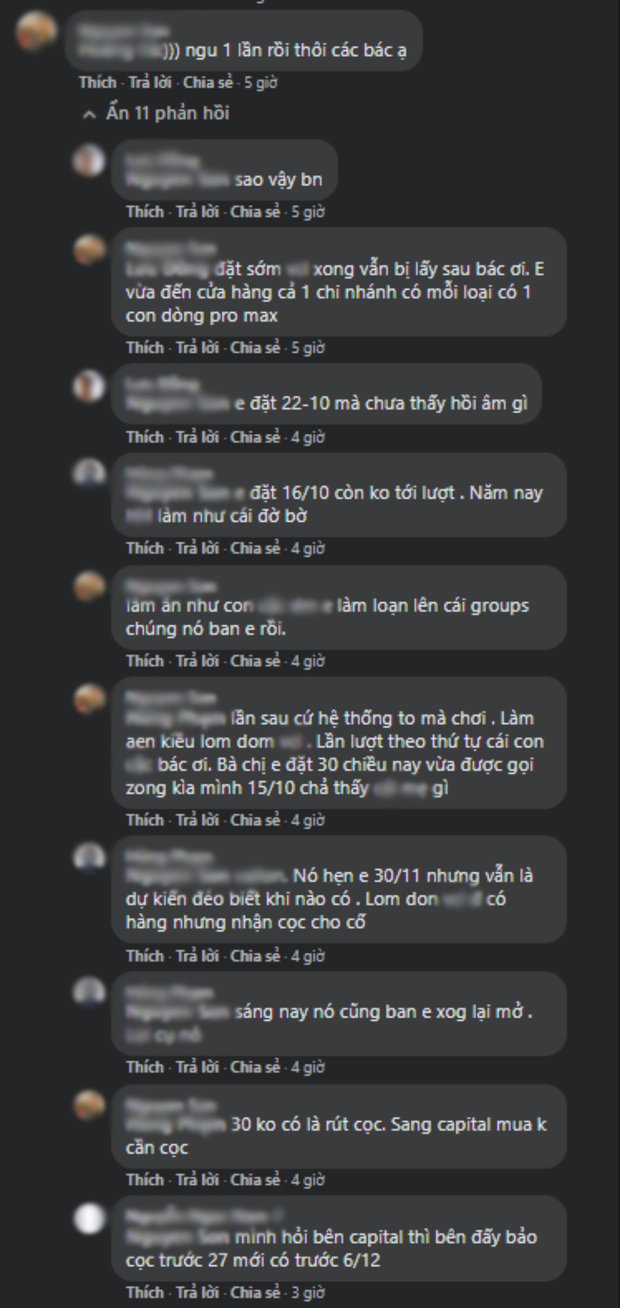The width and height of the screenshot is (620, 1308).
Task: Click '4 giờ' timestamp under 'Bà chị e đặt 30' comment
Action: coord(308,820)
